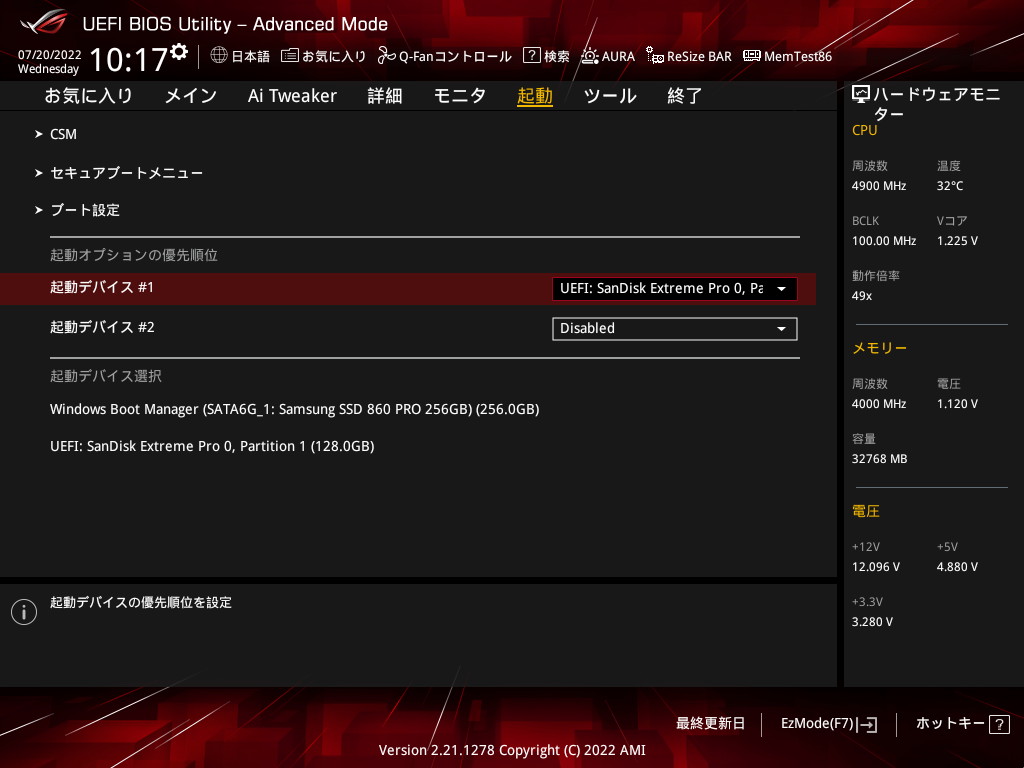This screenshot has height=768, width=1024.
Task: Select 起動デバイス #1 row label
Action: click(102, 287)
